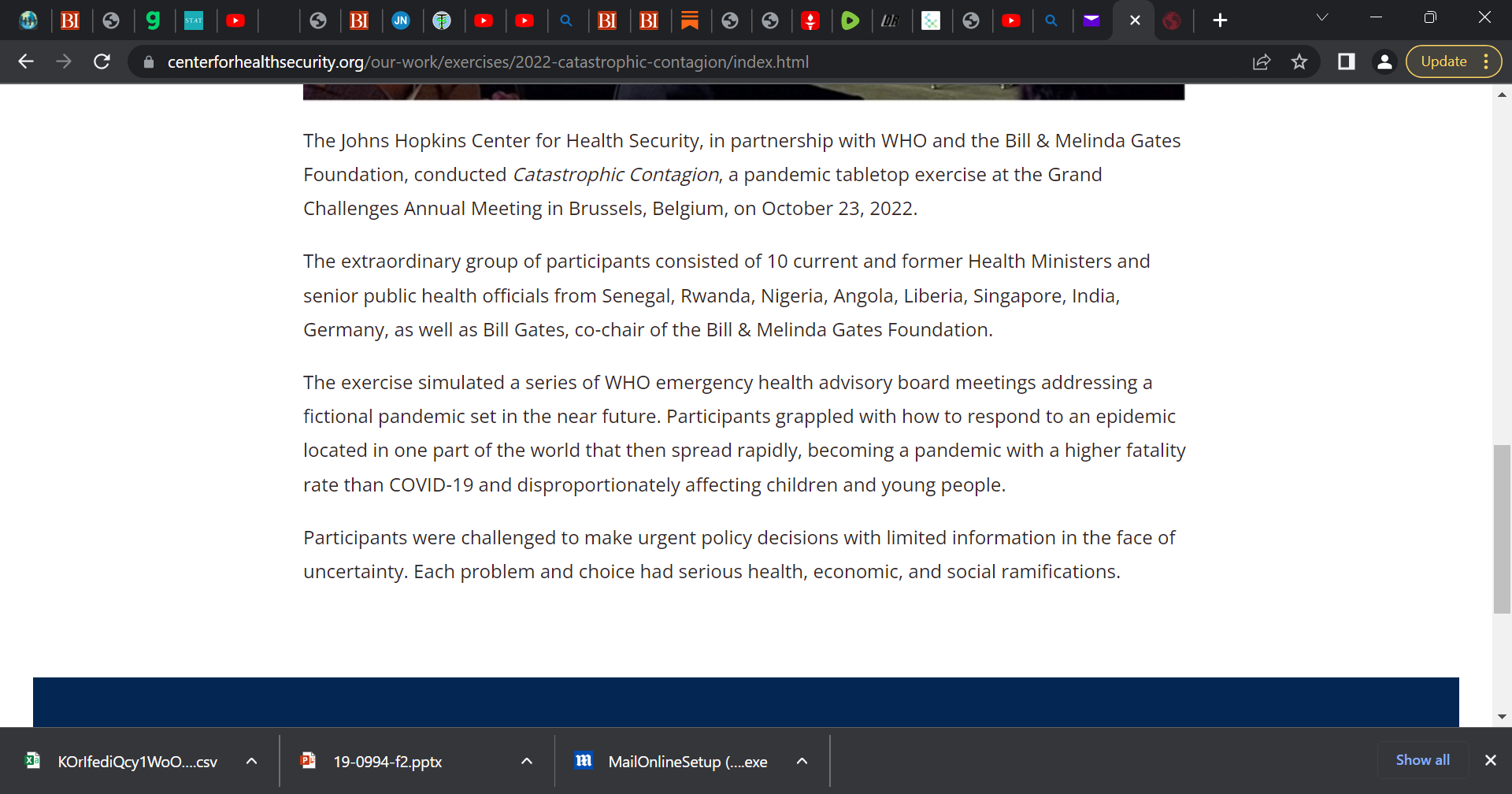
Task: Click the MailOnline icon on the exe download
Action: [584, 760]
